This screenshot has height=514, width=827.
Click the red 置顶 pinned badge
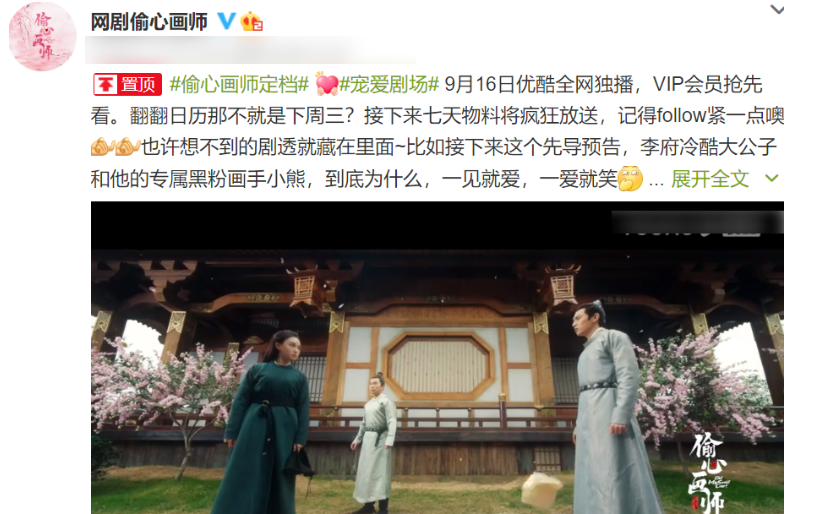127,84
